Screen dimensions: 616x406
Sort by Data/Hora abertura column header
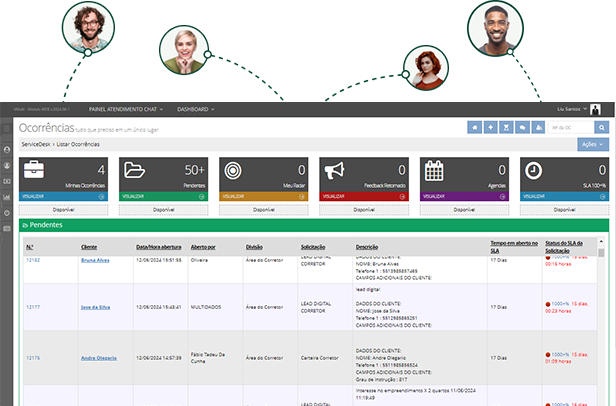click(158, 246)
